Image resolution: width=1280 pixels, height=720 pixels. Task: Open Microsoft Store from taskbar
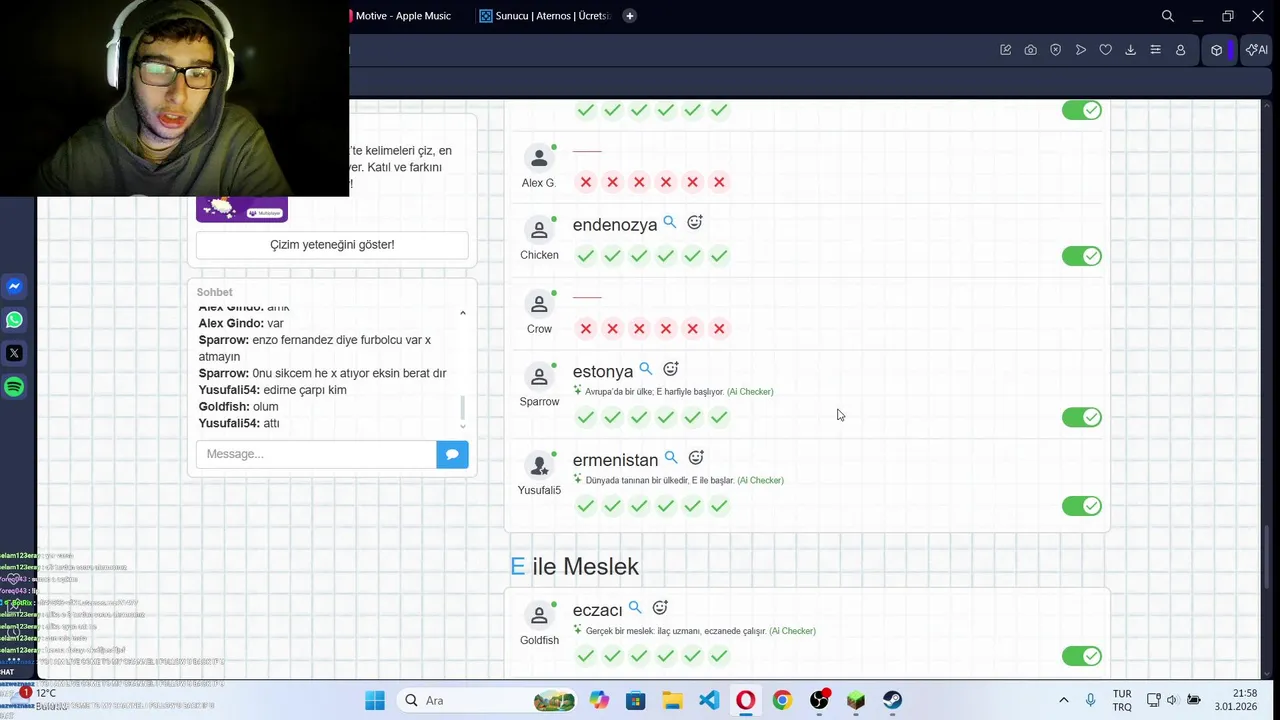click(x=635, y=700)
